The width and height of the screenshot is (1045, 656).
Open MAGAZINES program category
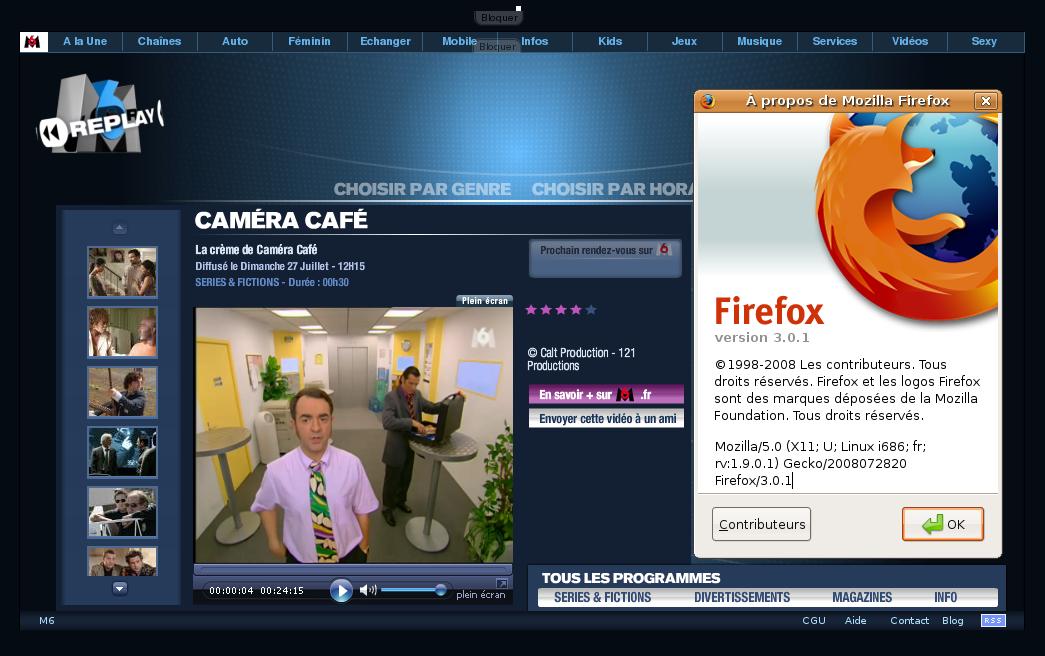862,597
